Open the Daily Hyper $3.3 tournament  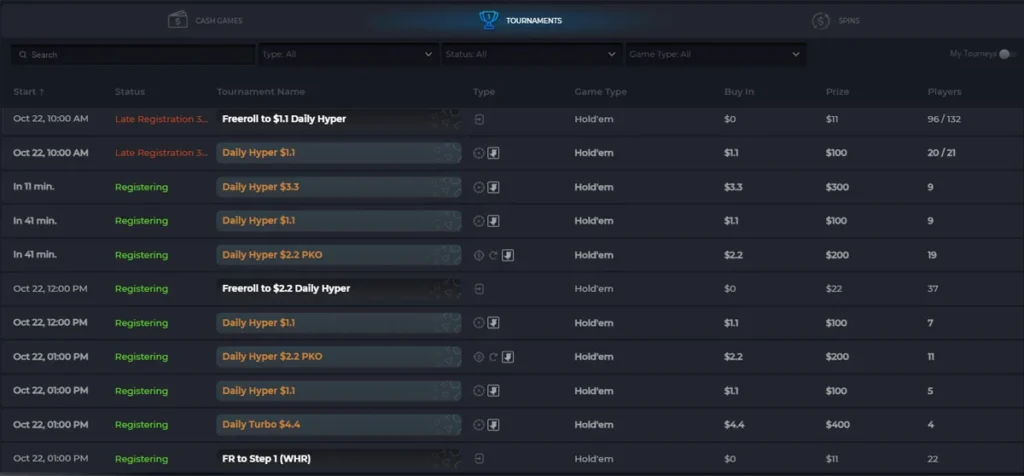tap(339, 187)
